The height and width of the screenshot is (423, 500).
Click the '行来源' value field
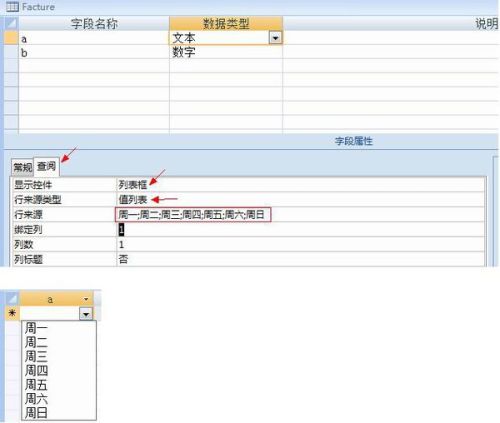point(301,215)
